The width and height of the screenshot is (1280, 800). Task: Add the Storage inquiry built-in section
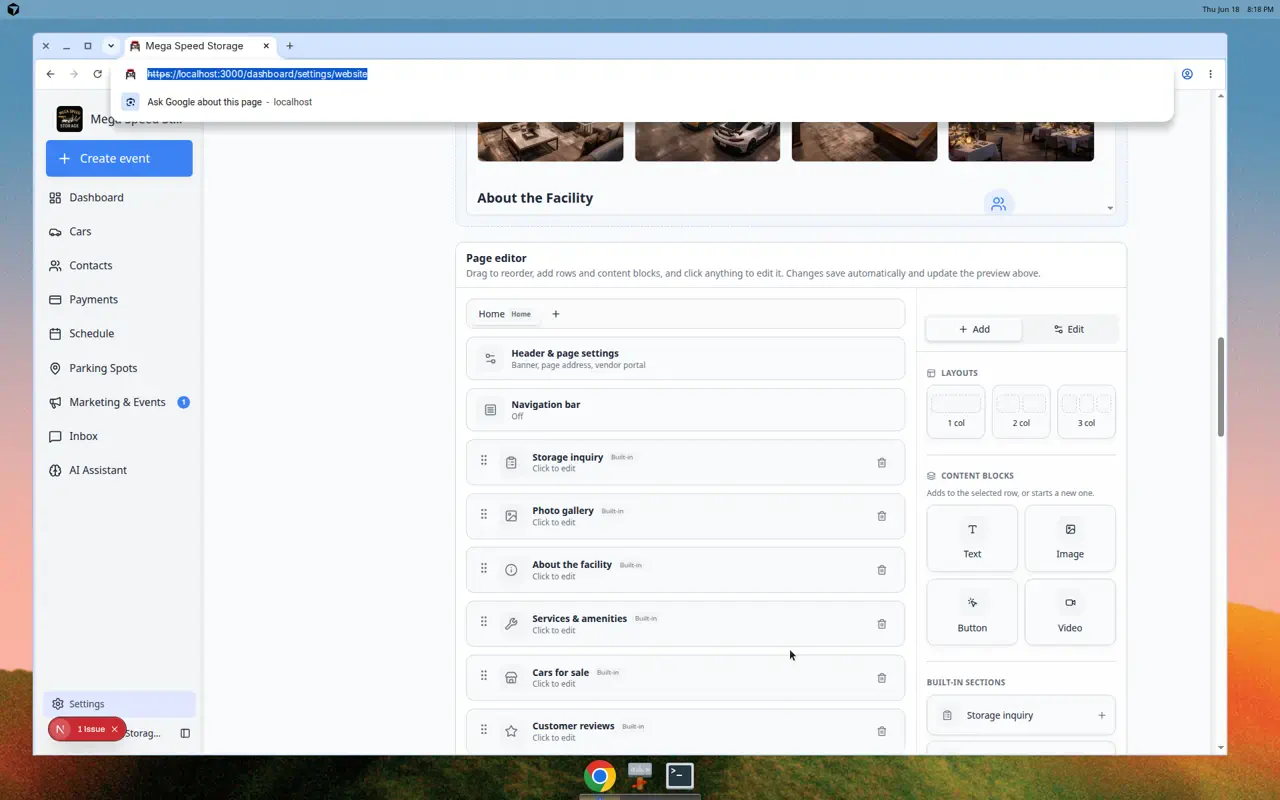(1020, 715)
